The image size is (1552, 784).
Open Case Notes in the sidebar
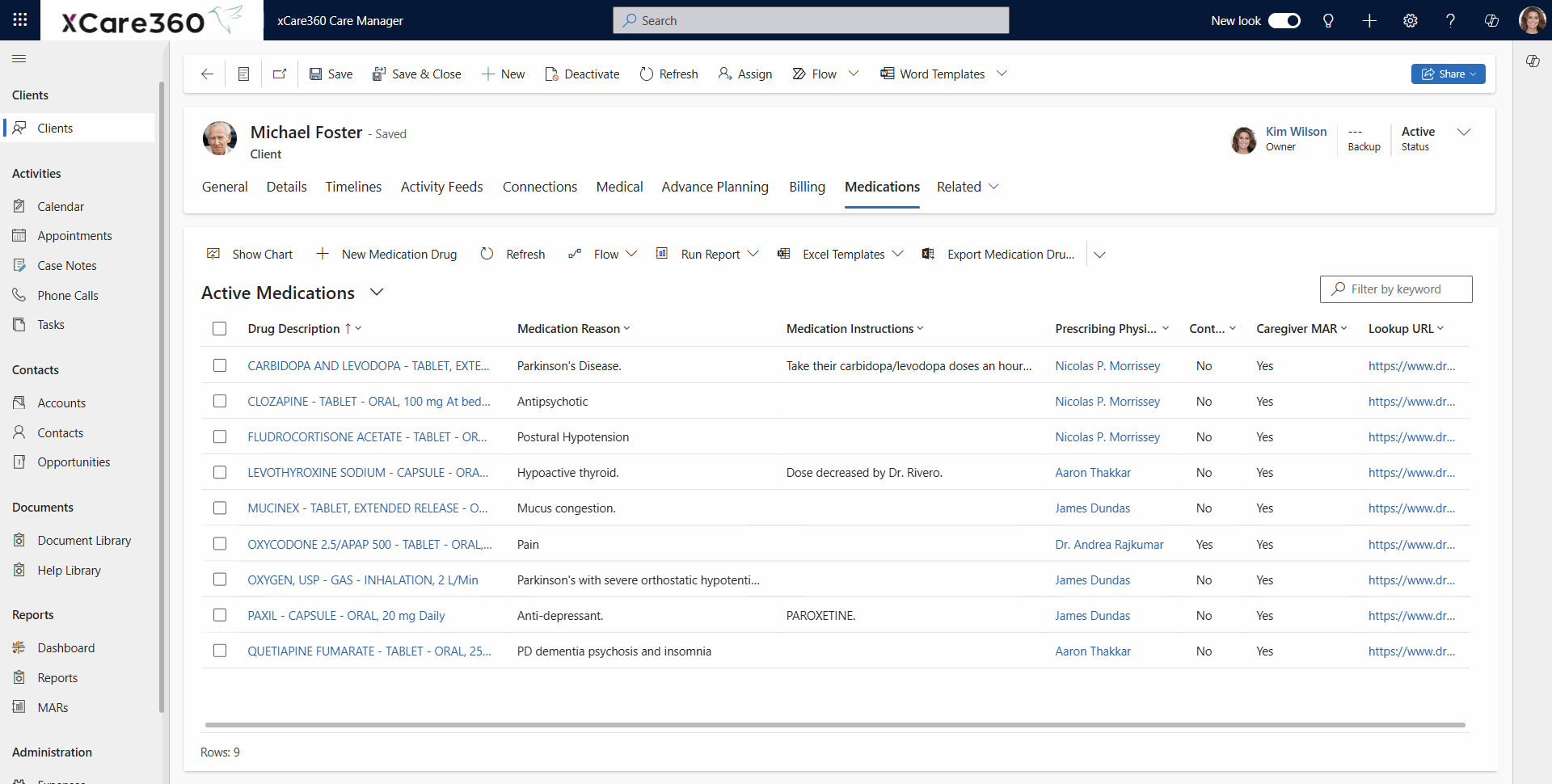coord(66,265)
